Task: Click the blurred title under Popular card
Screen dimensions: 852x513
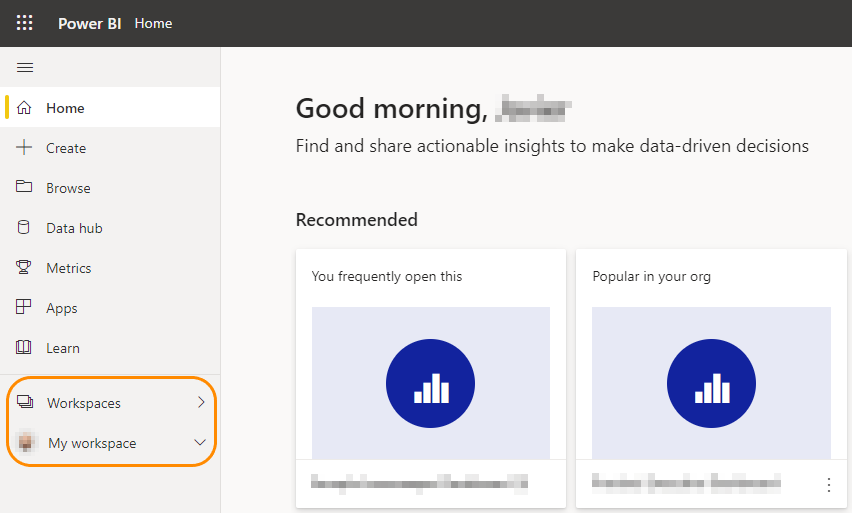Action: point(685,484)
